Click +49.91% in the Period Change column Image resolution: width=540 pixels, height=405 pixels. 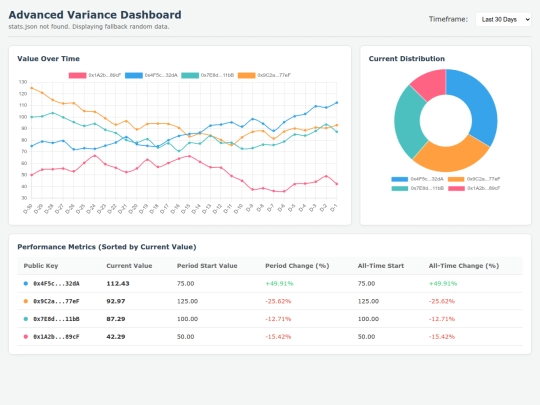pos(279,283)
